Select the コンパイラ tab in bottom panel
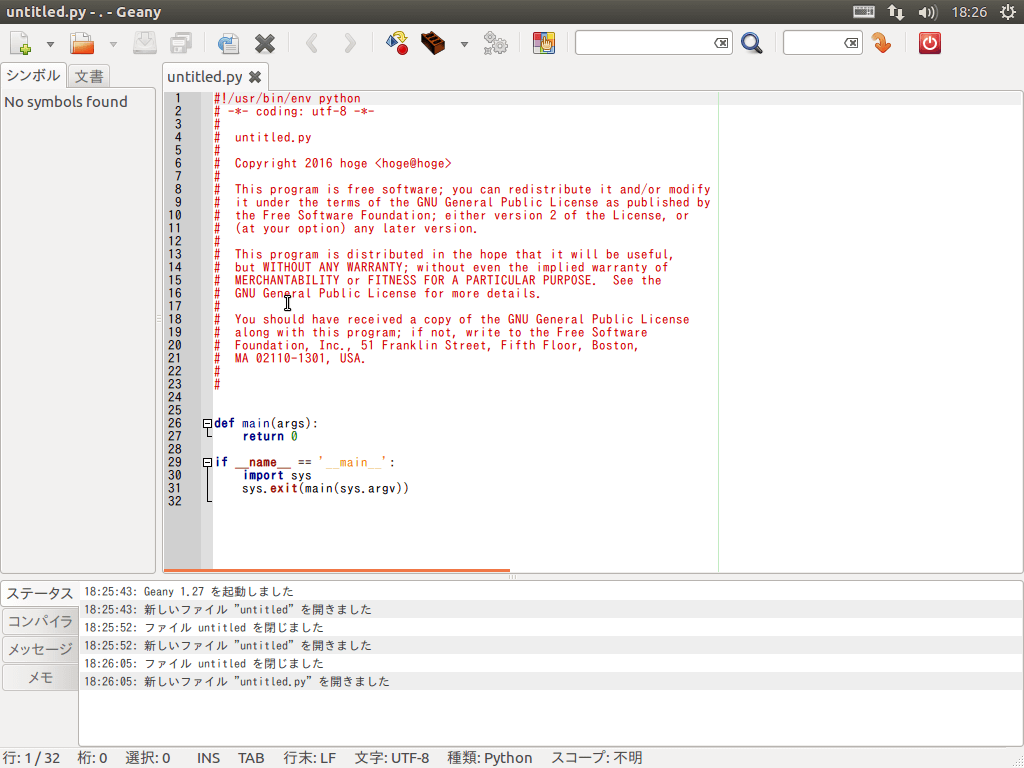 [x=40, y=621]
